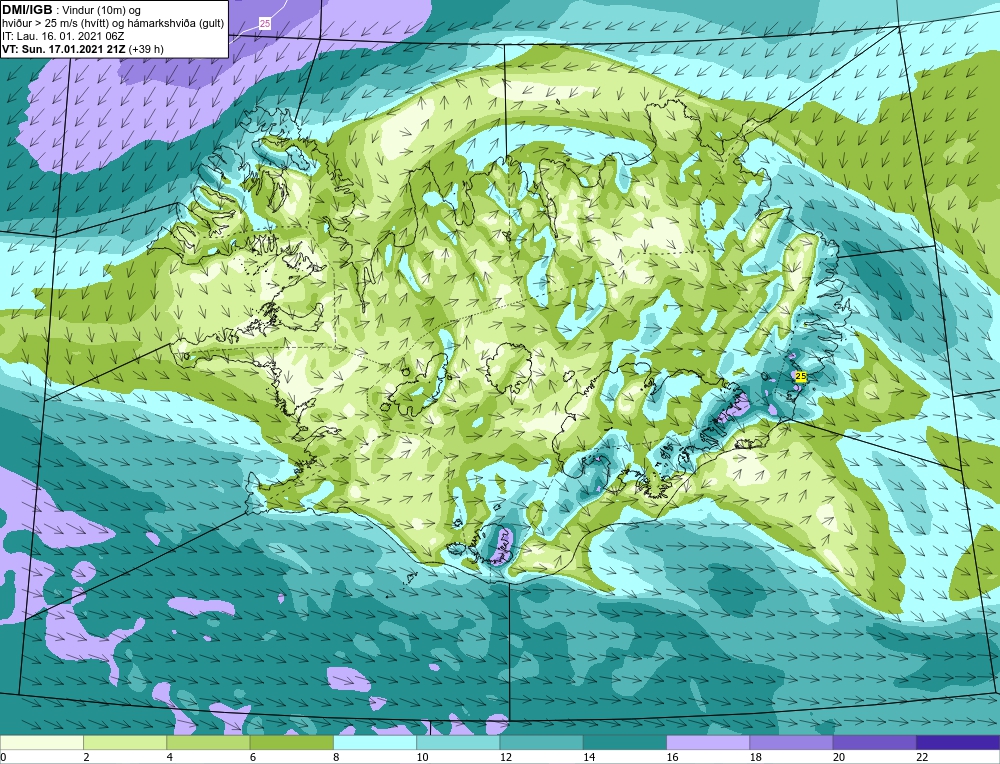
Task: Click the 'VT: Sun. 17.01.2021 21Z' text
Action: (64, 49)
